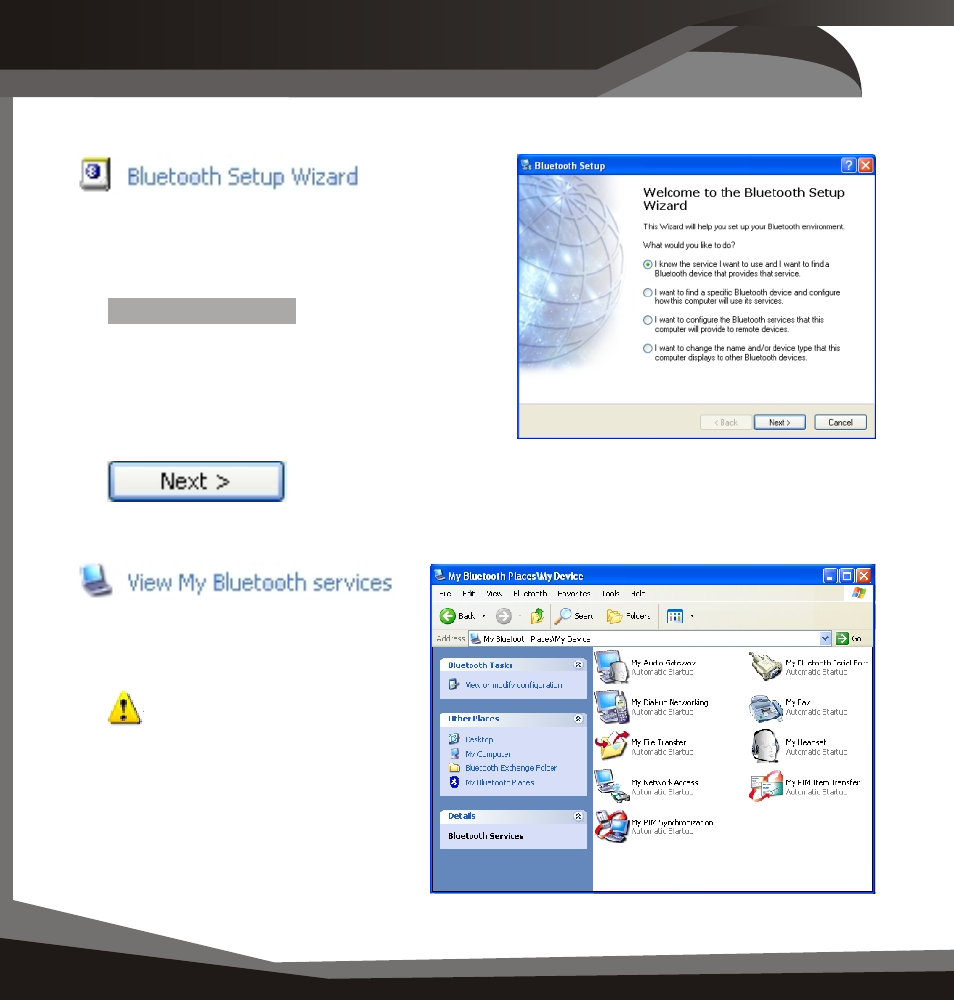Click the Bluetooth Setup Wizard heading text
The width and height of the screenshot is (954, 1000).
point(242,176)
